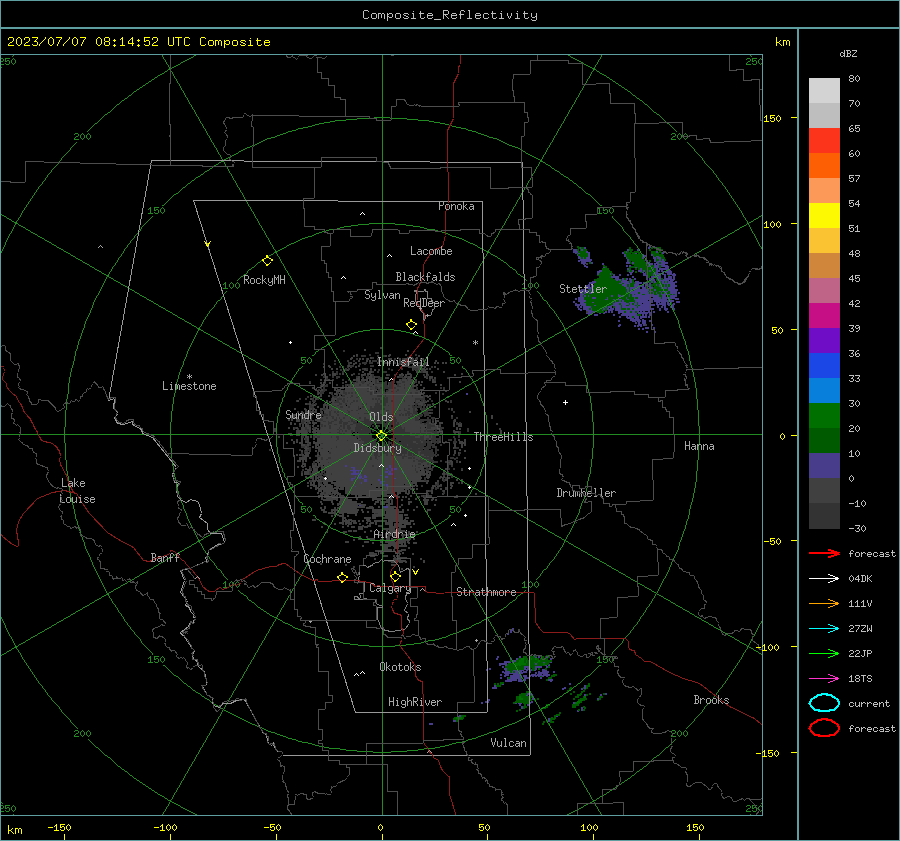Image resolution: width=900 pixels, height=841 pixels.
Task: Click the 150 label on right axis
Action: pos(772,118)
